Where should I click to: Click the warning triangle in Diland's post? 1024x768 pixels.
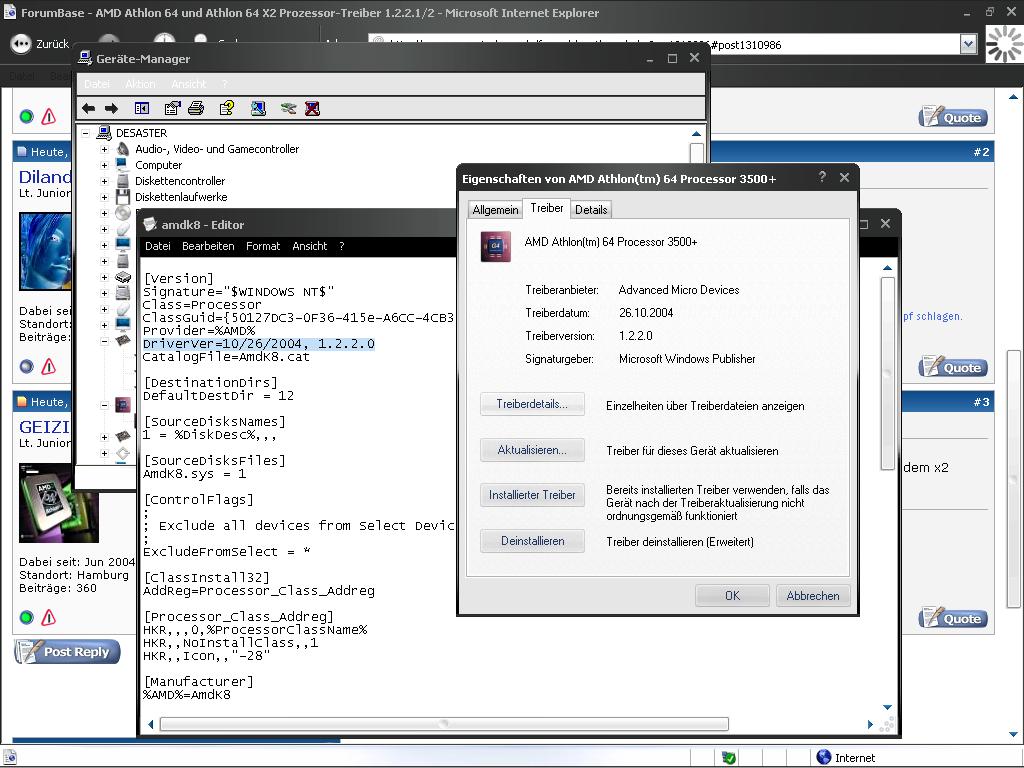[x=48, y=367]
